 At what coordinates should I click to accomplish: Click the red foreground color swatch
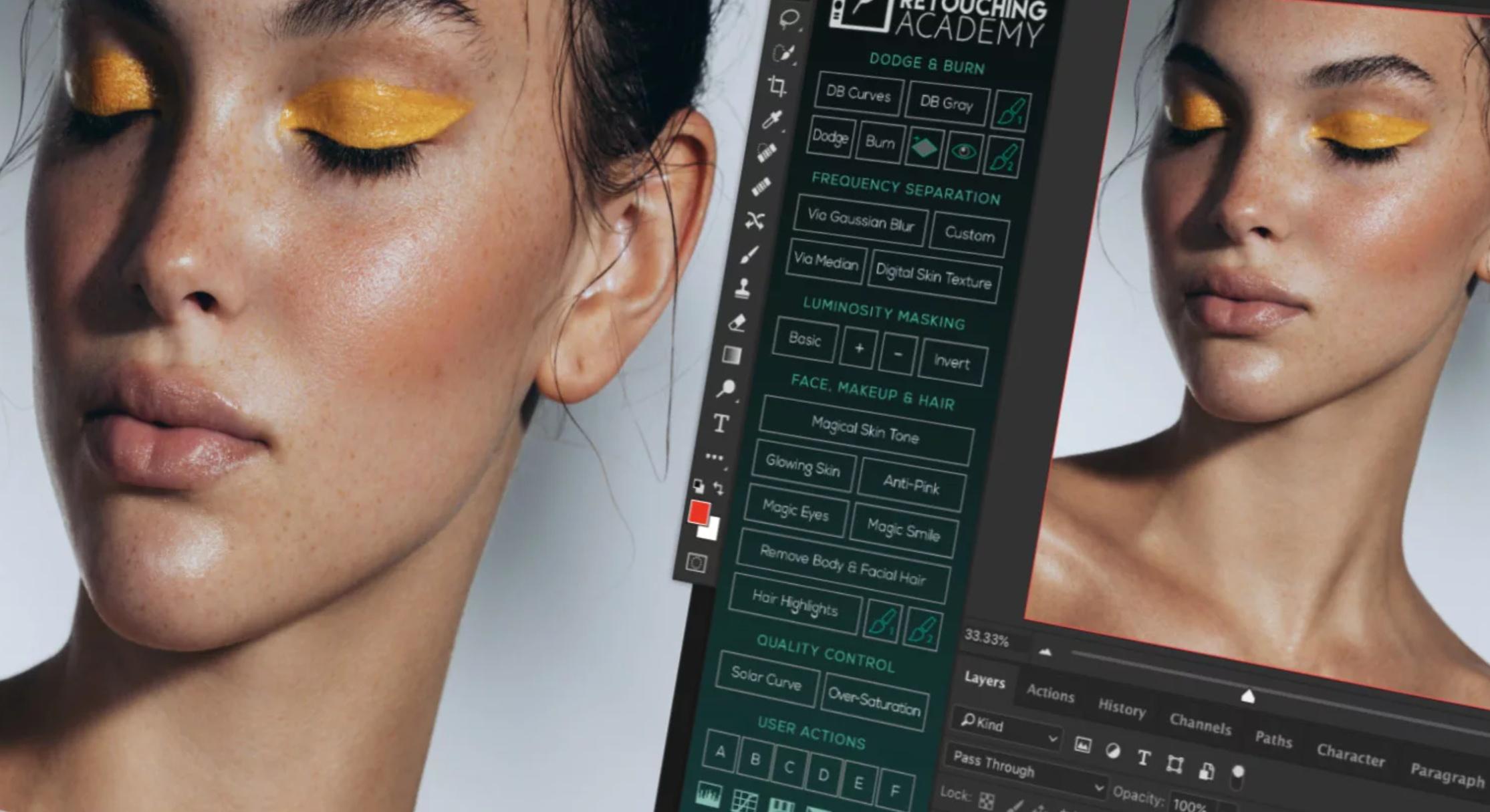(x=699, y=512)
